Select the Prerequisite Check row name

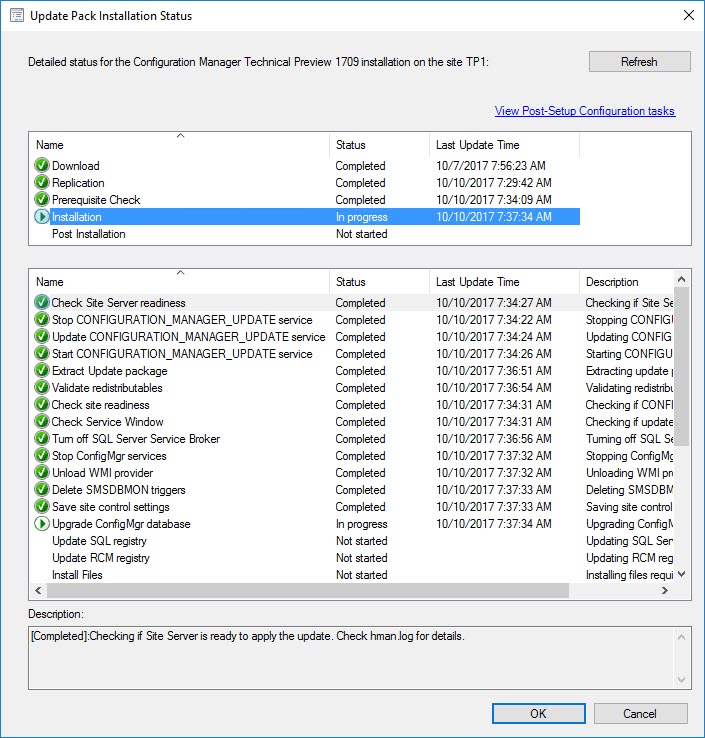point(96,200)
